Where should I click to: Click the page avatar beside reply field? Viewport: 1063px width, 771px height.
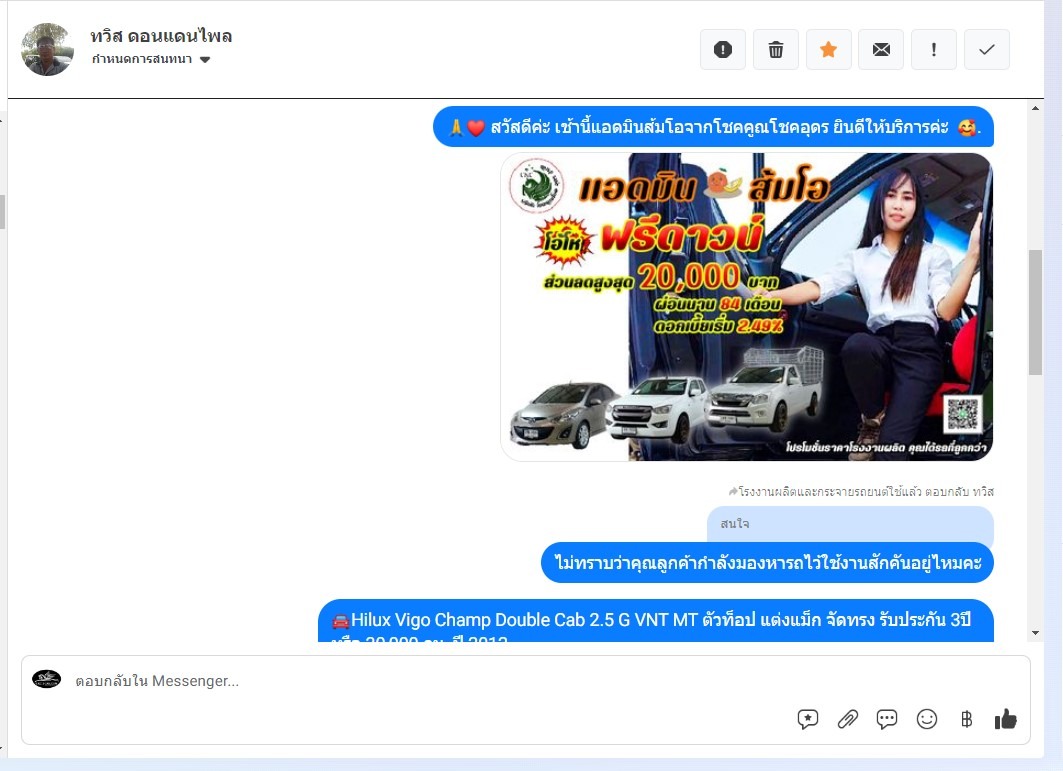(x=47, y=679)
